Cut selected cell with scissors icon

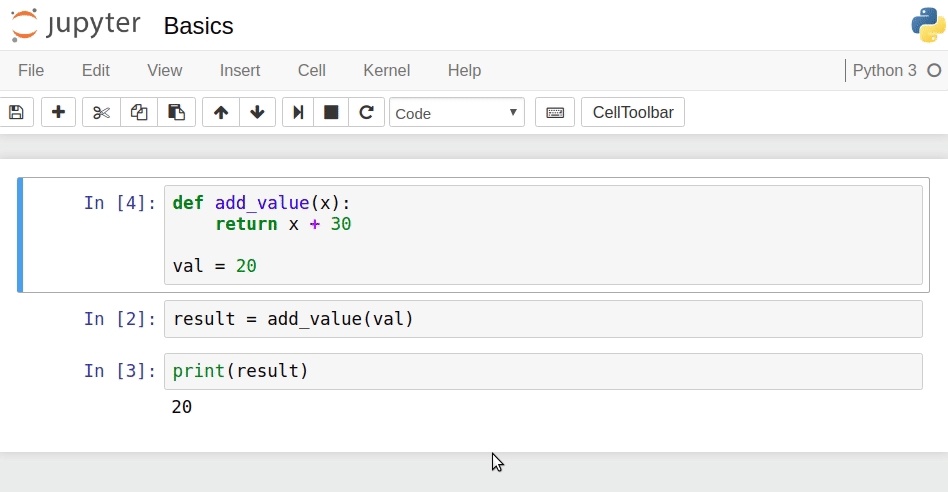[x=101, y=112]
